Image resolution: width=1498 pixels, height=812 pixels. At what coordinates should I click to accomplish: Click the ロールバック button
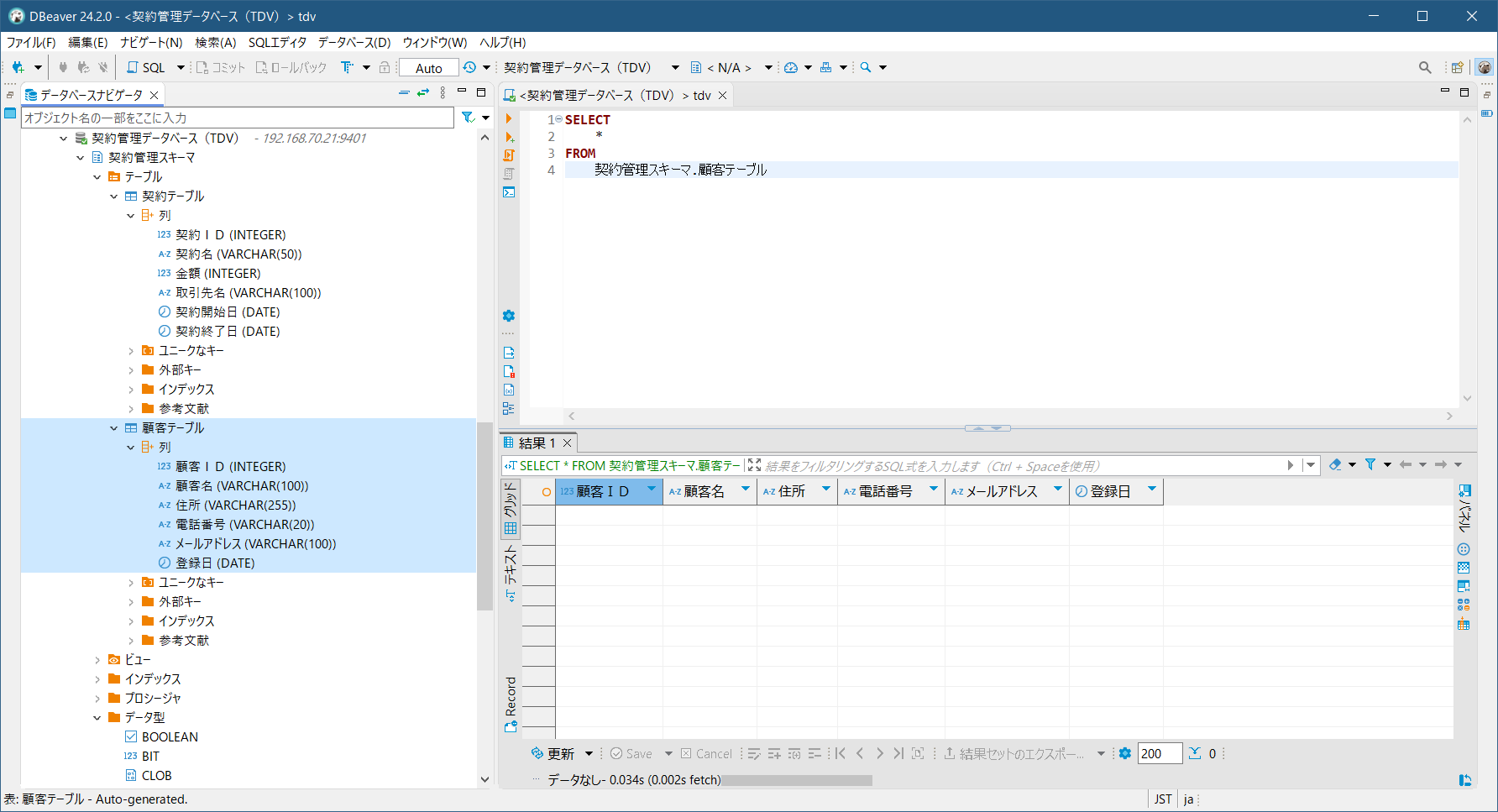click(291, 67)
